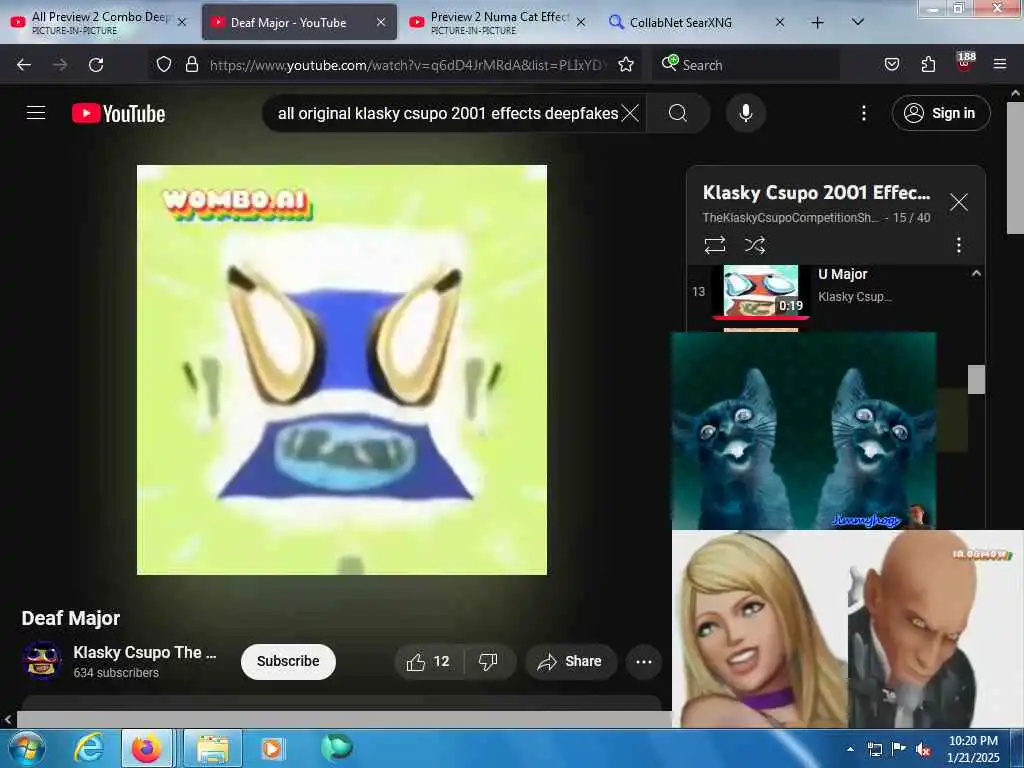The image size is (1024, 768).
Task: Open the Klasky Csupo channel avatar
Action: click(x=42, y=661)
